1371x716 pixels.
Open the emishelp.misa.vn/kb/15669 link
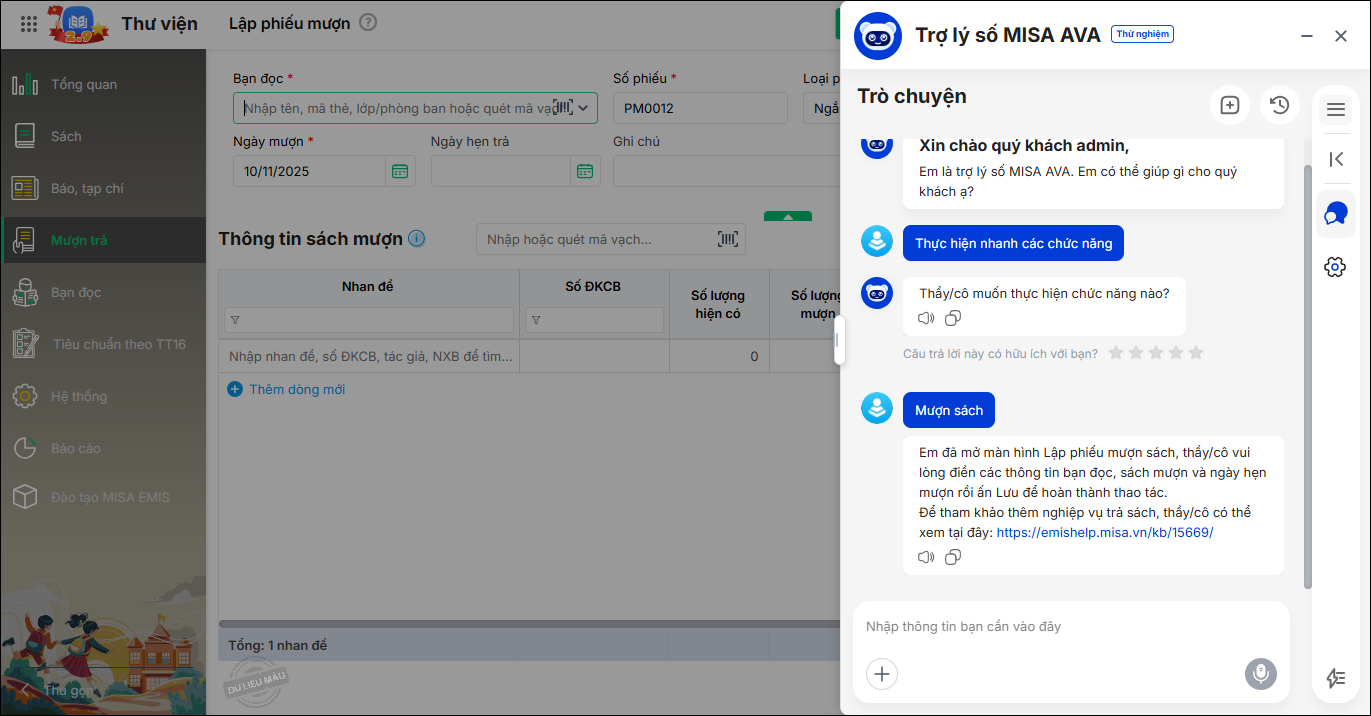1105,533
